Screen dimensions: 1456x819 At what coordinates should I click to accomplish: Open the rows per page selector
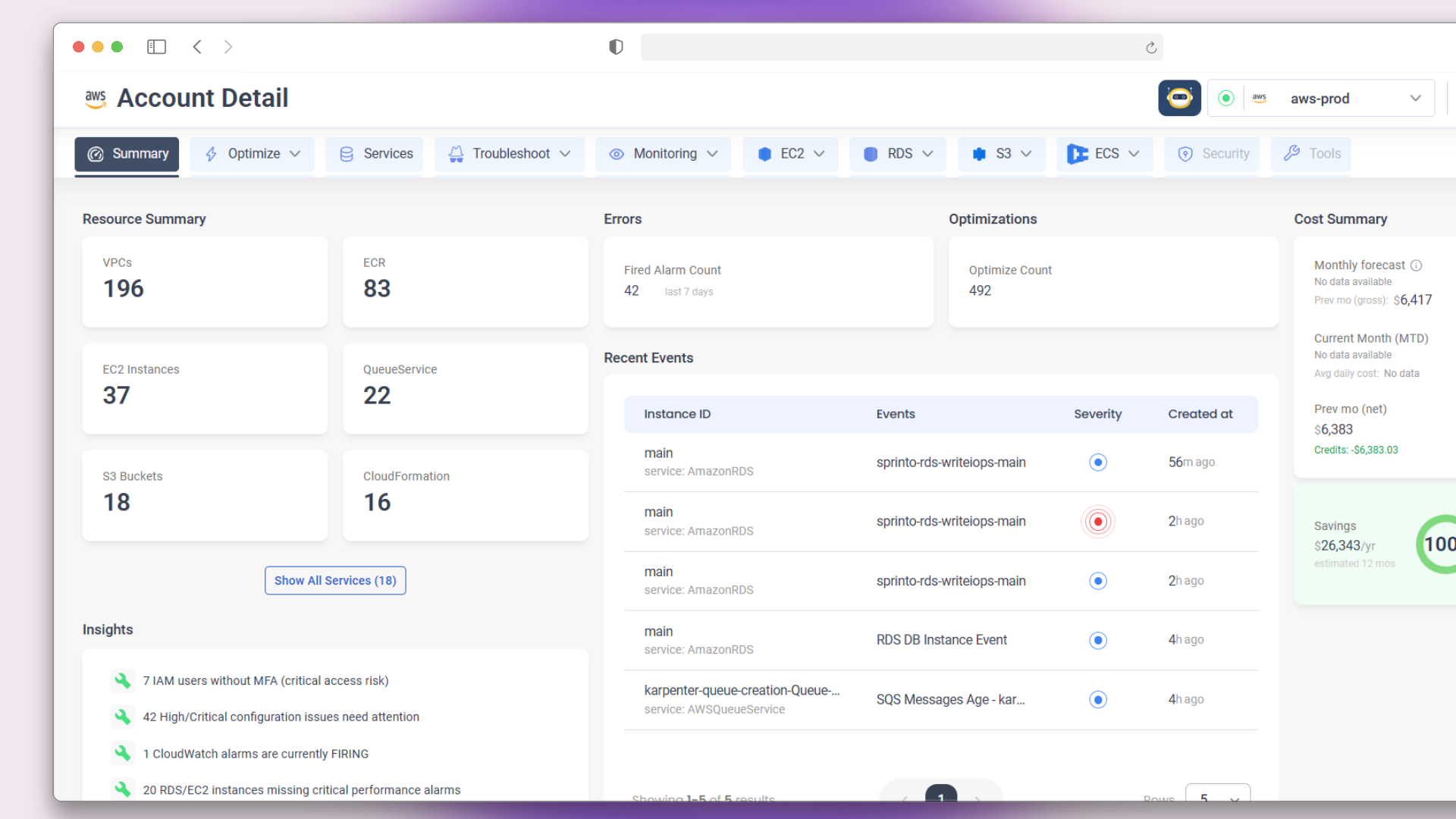click(1218, 799)
